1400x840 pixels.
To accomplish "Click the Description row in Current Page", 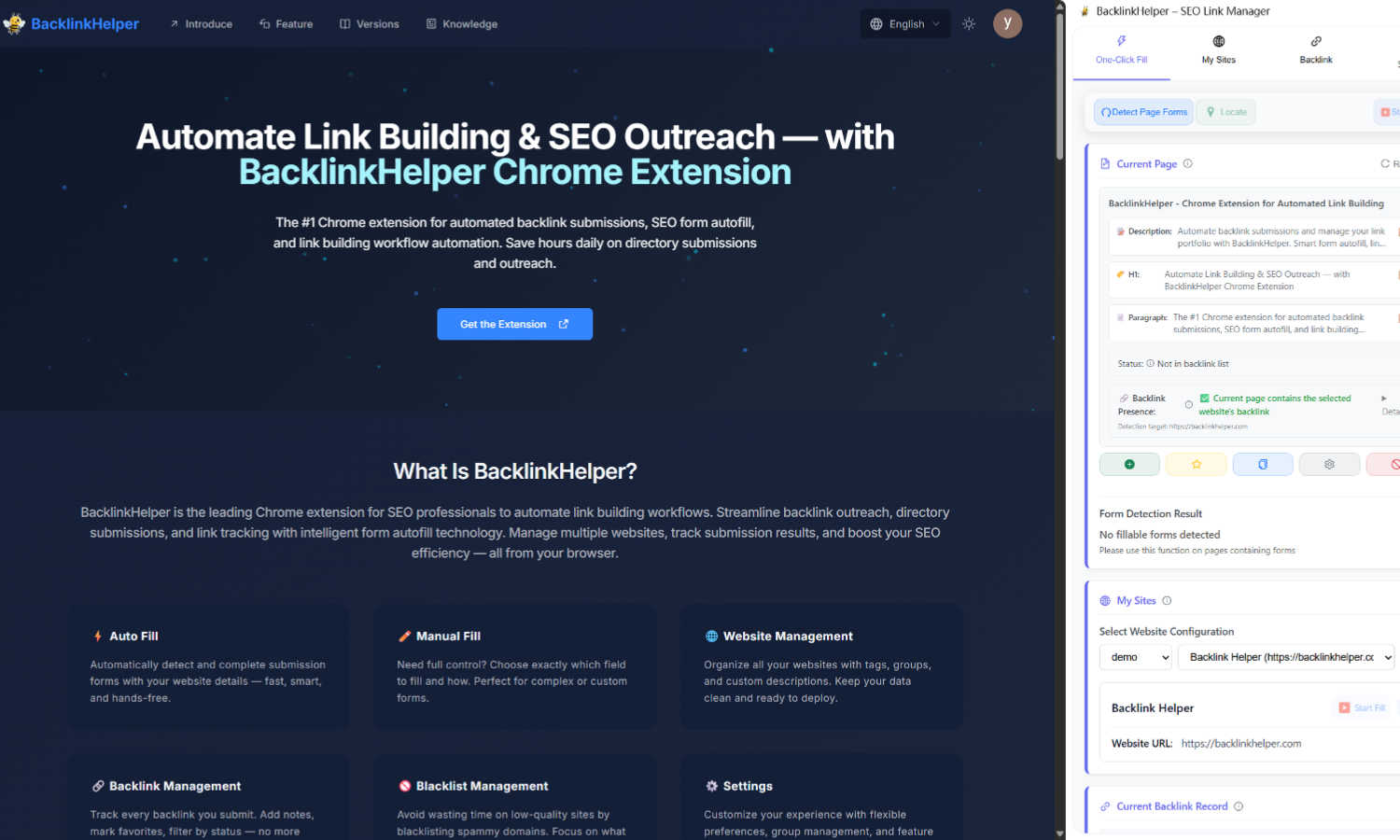I will pyautogui.click(x=1253, y=237).
